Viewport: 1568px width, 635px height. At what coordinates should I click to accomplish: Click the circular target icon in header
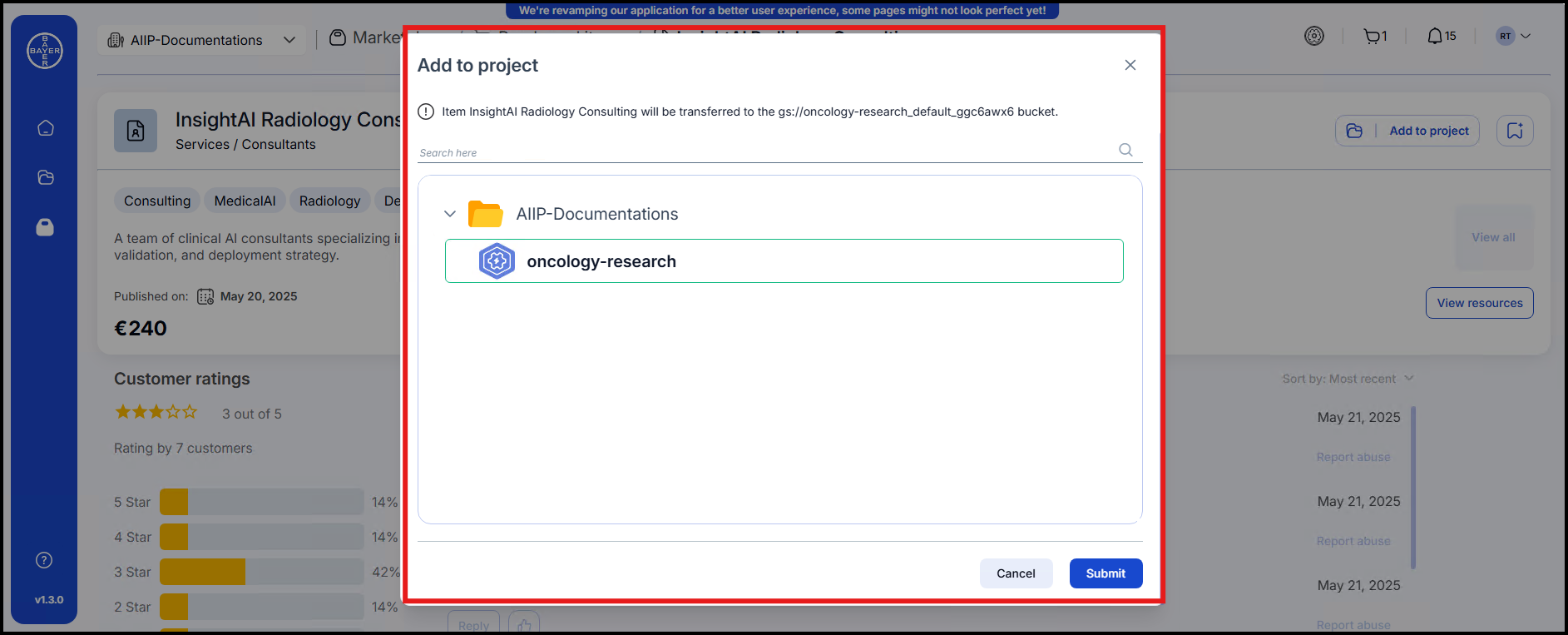pyautogui.click(x=1314, y=36)
